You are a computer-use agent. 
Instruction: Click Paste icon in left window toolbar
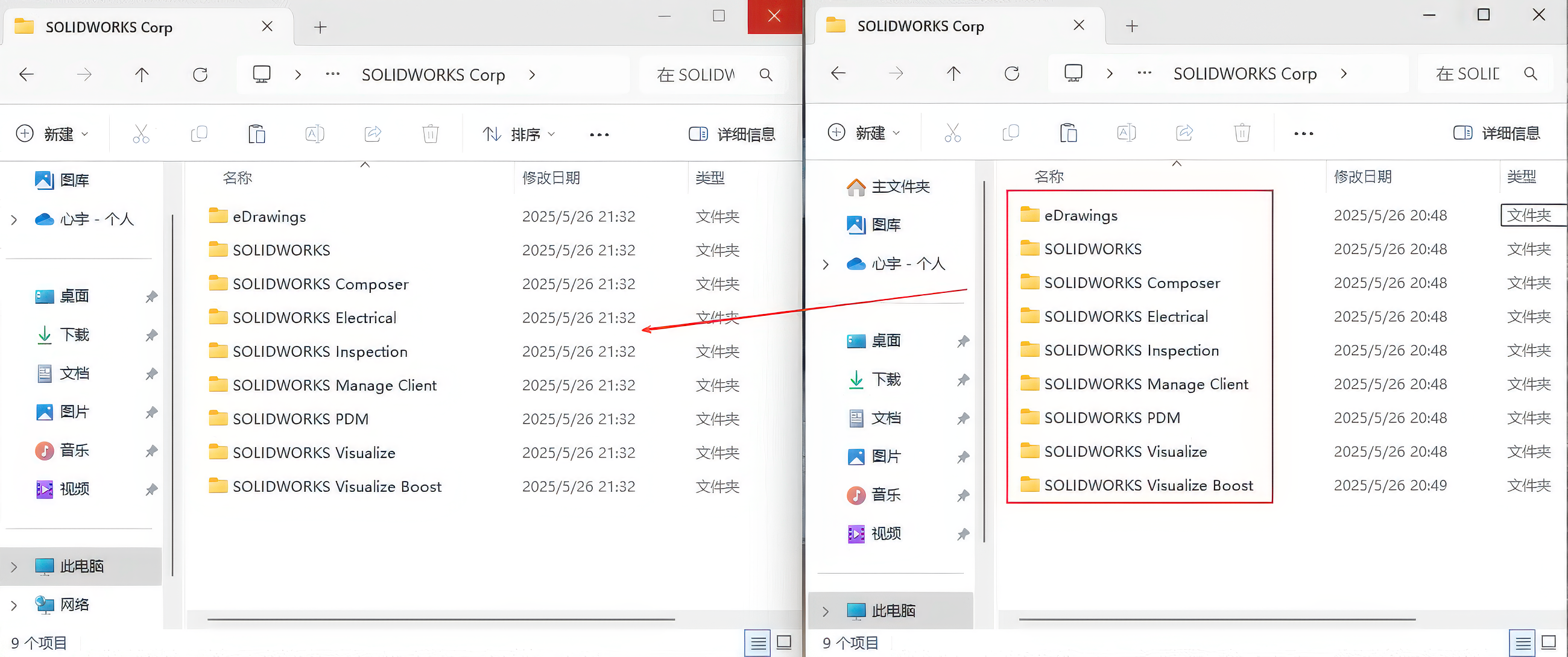tap(256, 134)
